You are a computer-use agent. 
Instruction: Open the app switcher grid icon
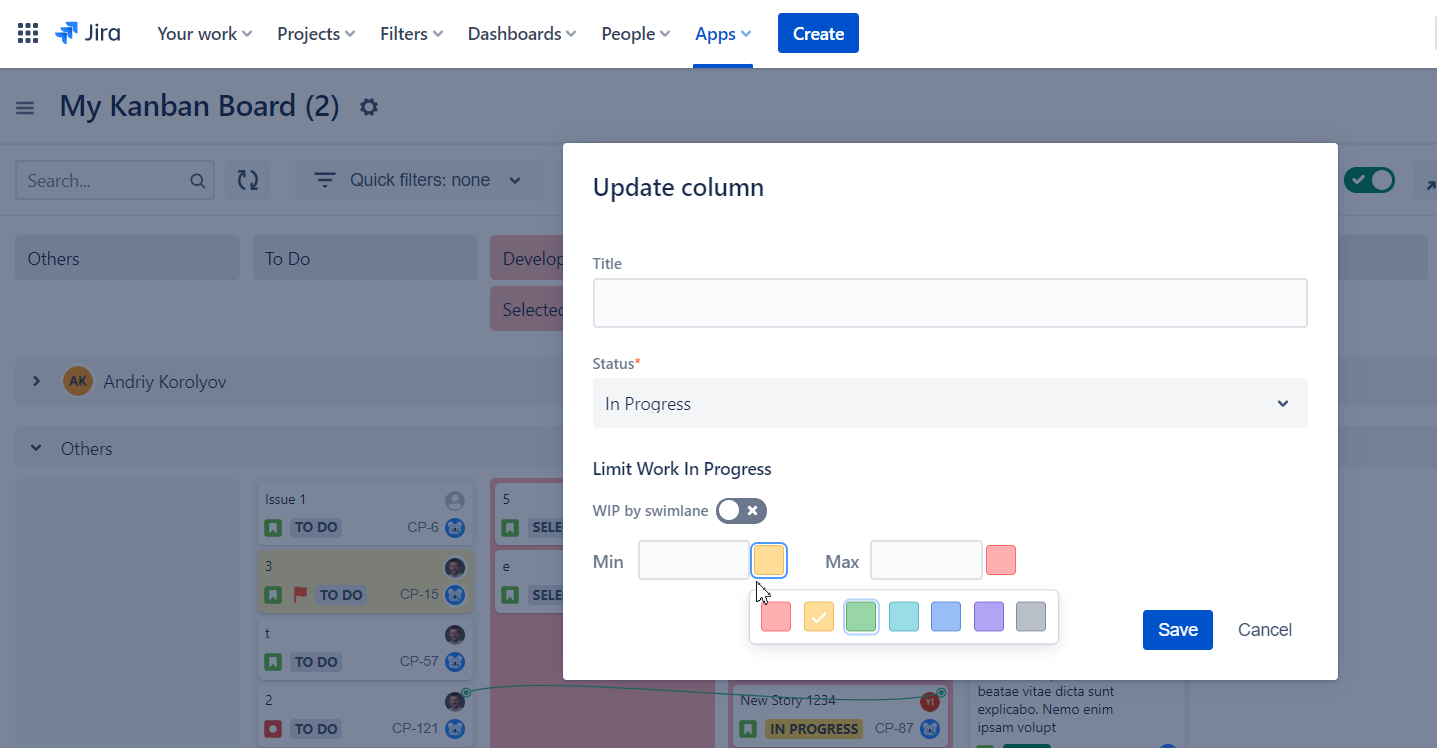(28, 33)
